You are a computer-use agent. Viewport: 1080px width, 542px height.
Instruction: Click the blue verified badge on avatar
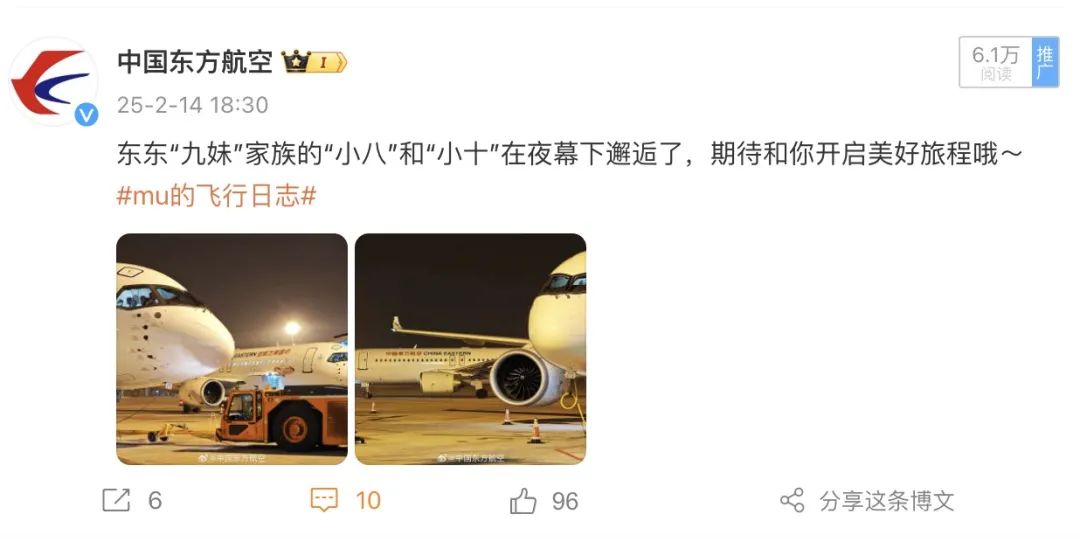86,114
